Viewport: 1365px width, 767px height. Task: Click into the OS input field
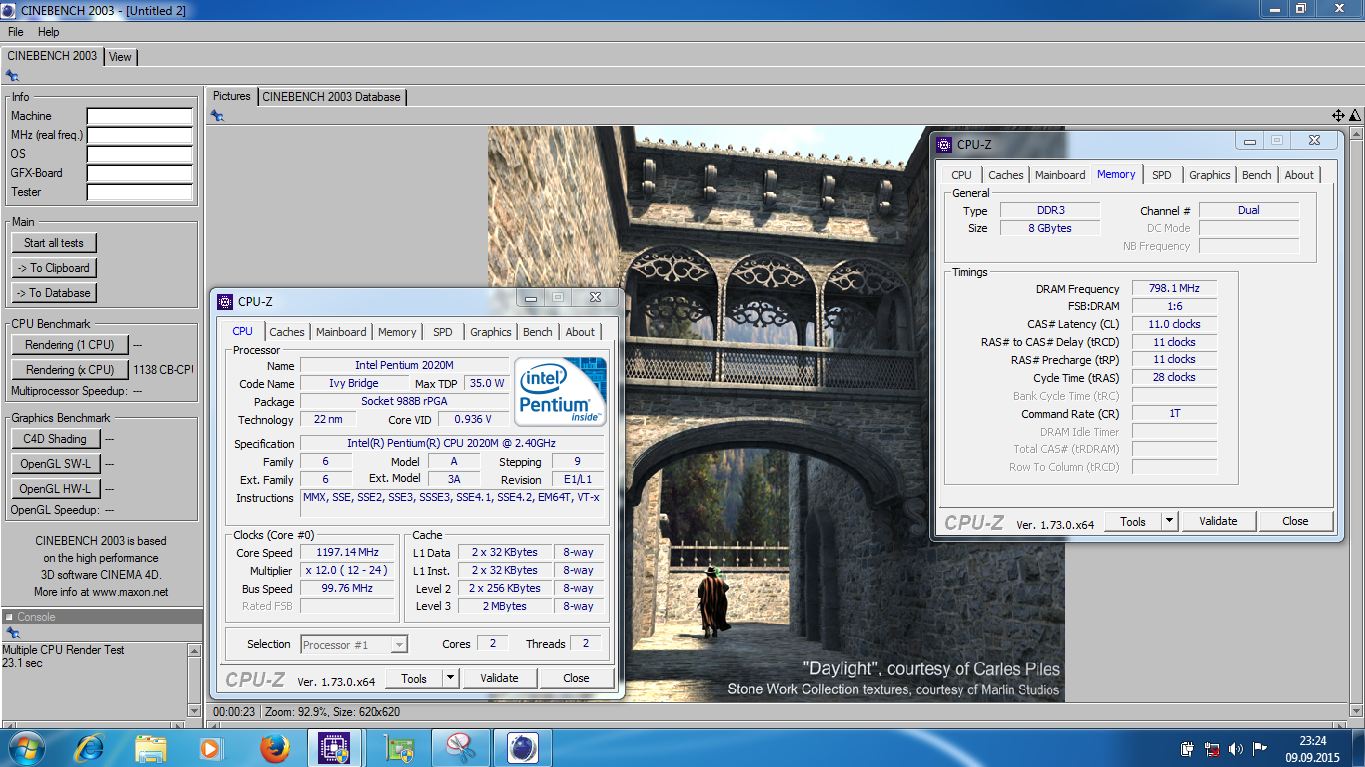[x=140, y=155]
